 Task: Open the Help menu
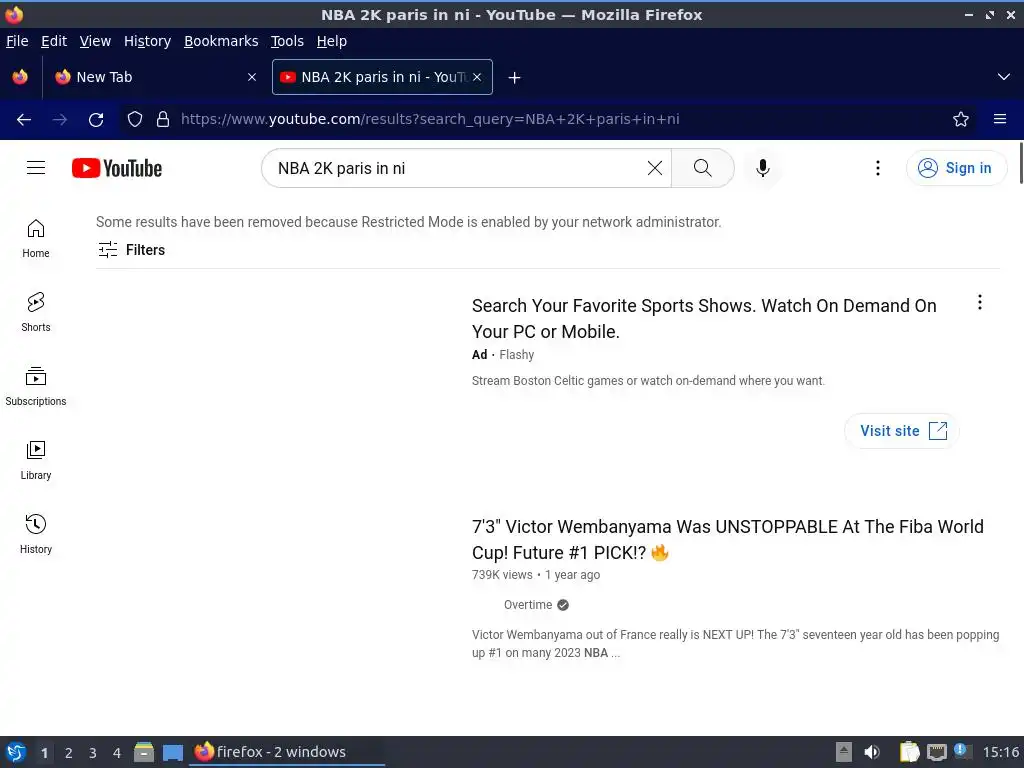tap(332, 41)
